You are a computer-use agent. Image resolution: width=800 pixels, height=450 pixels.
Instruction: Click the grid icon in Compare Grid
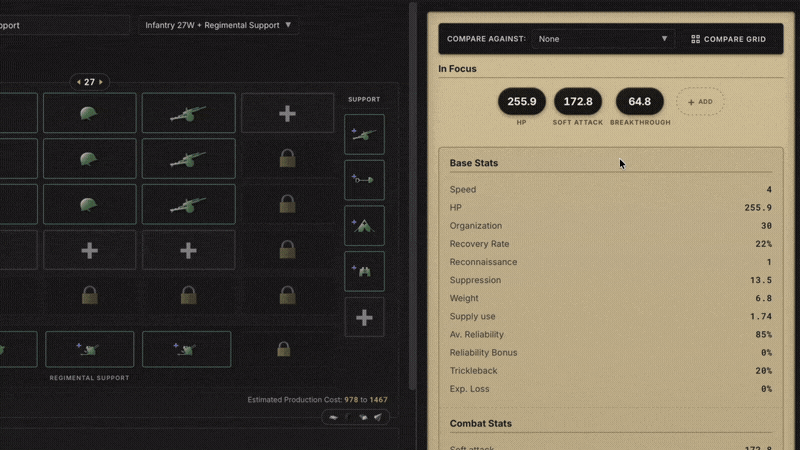(x=695, y=39)
